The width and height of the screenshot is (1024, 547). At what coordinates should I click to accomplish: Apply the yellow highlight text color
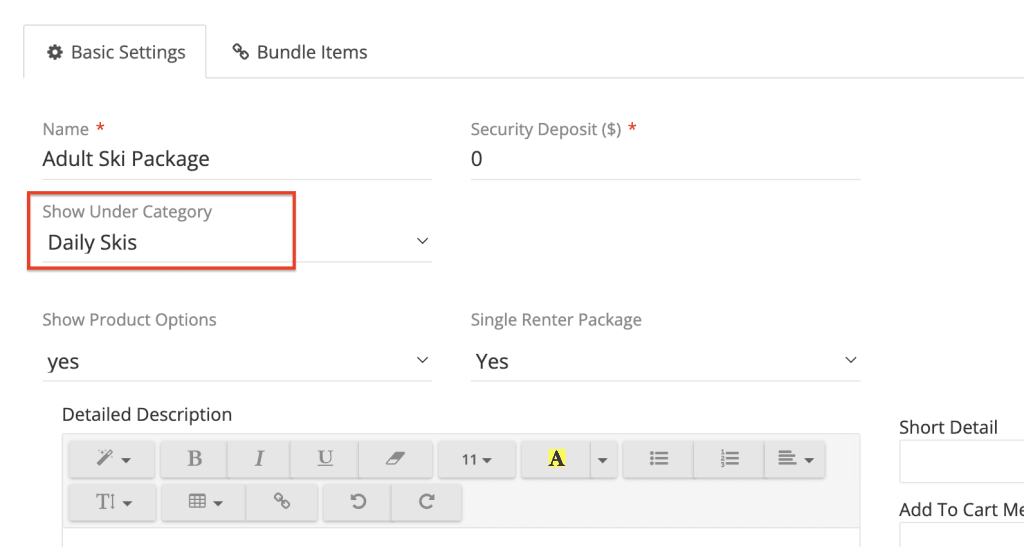click(x=557, y=459)
